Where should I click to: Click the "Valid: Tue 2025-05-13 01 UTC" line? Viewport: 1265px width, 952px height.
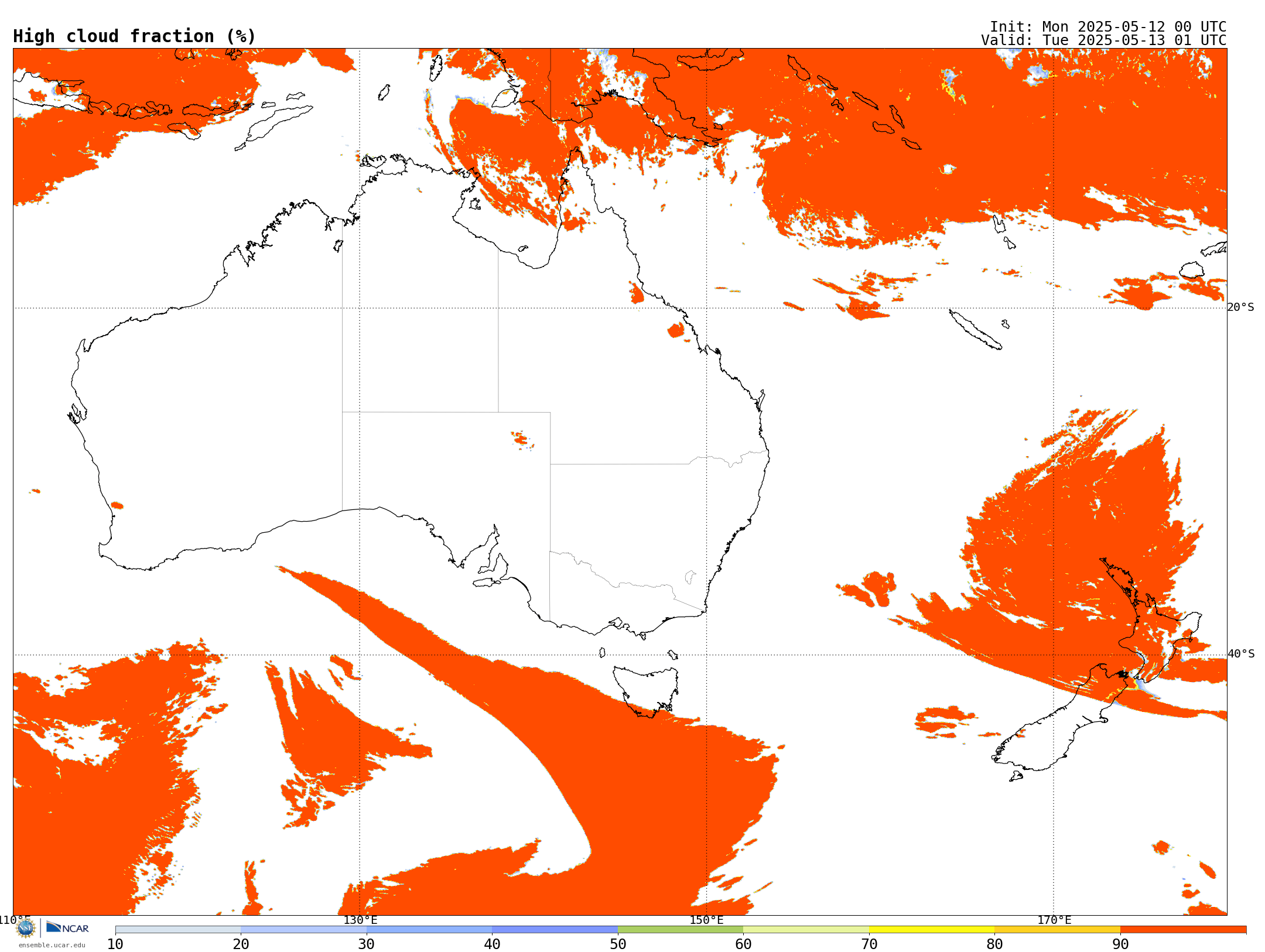point(1104,40)
